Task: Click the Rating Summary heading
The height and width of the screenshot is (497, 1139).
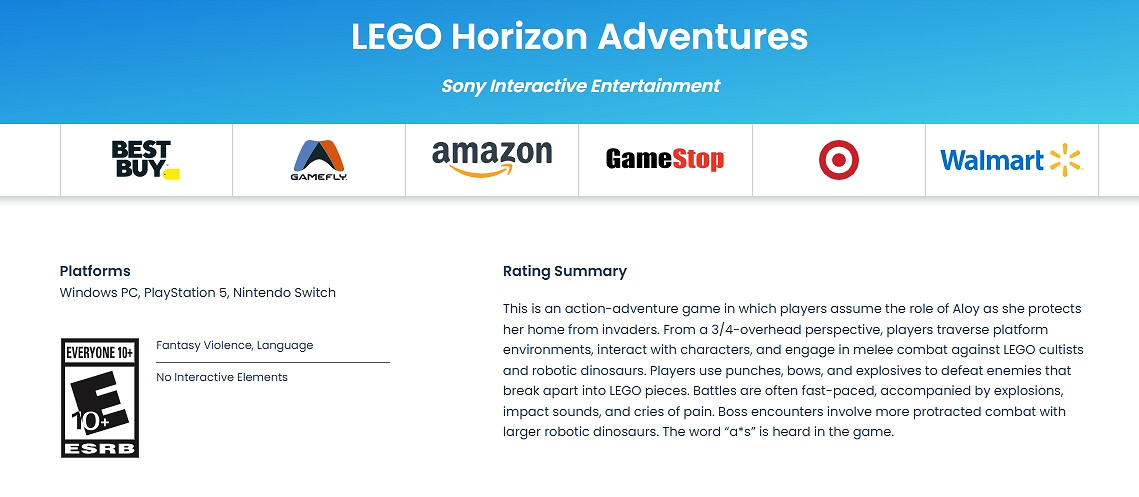Action: (x=564, y=271)
